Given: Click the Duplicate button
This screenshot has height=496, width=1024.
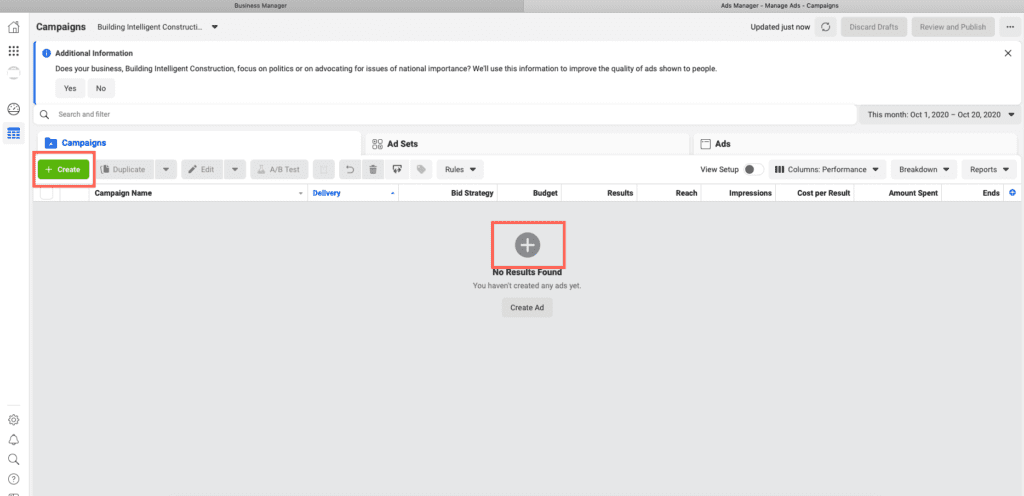Looking at the screenshot, I should (125, 169).
